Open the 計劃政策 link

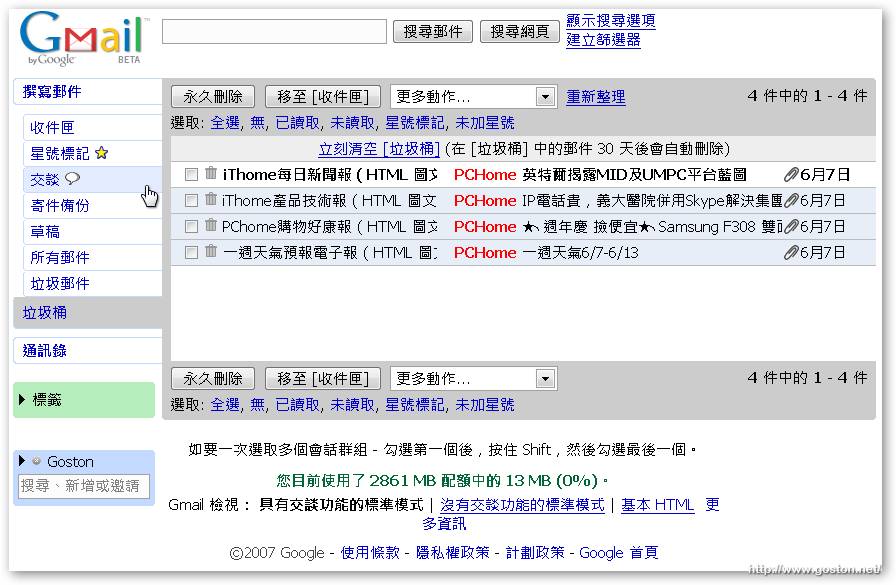tap(535, 552)
